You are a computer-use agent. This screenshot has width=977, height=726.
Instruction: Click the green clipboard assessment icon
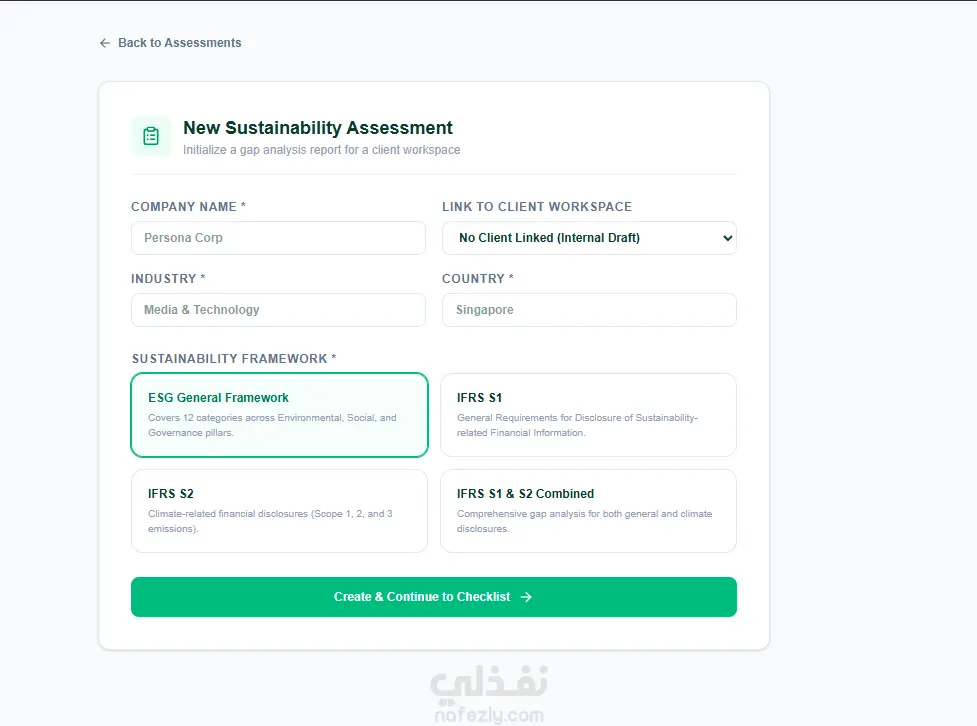[x=151, y=136]
